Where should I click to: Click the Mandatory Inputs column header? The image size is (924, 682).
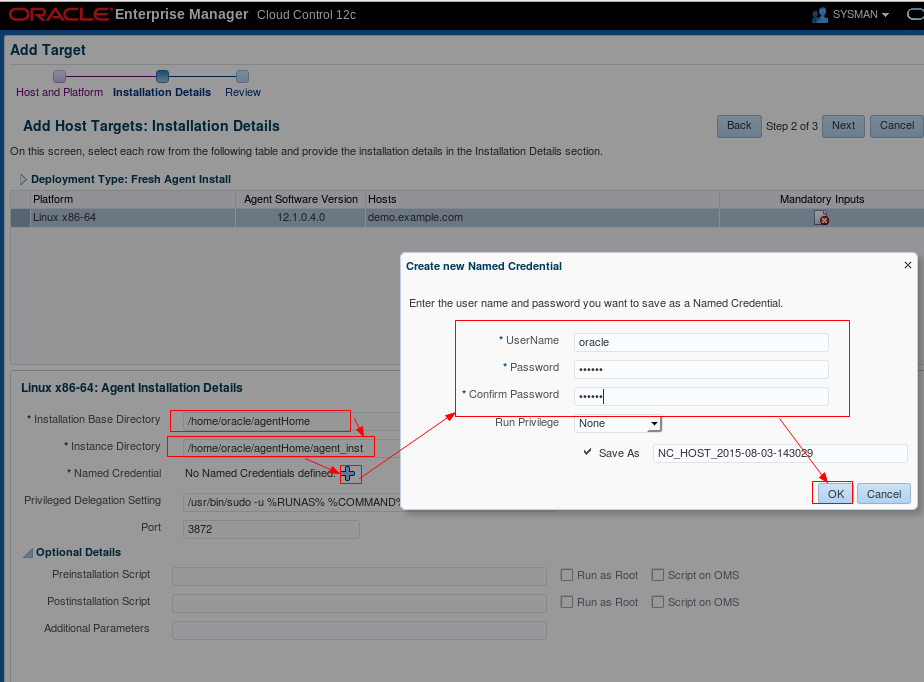tap(821, 199)
